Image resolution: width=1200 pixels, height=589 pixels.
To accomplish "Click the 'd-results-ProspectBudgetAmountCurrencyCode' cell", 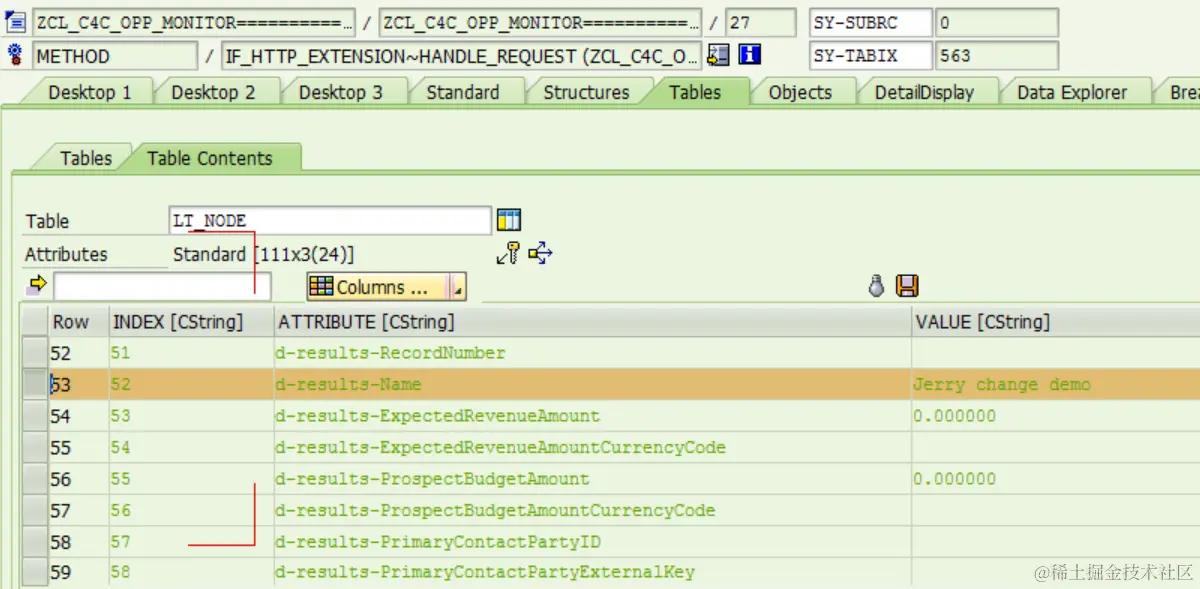I will [592, 510].
